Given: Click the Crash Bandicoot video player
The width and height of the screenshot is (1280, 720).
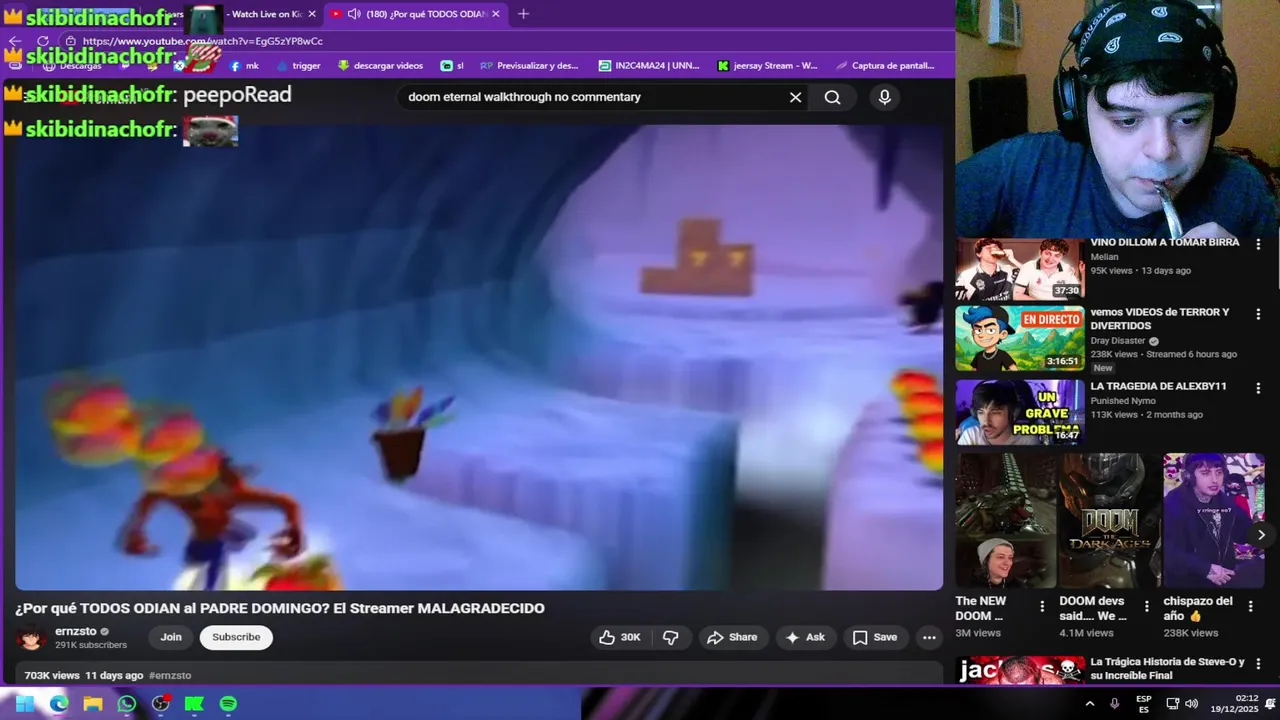Looking at the screenshot, I should 479,355.
